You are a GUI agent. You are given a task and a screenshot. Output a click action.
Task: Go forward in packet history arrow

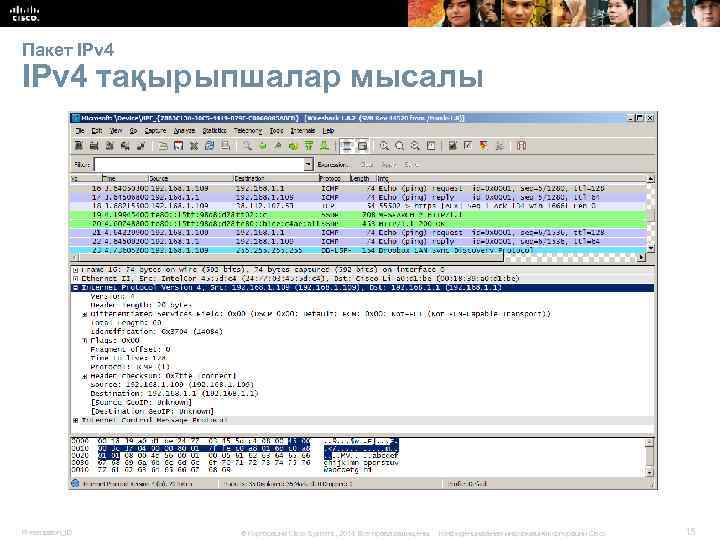pyautogui.click(x=278, y=146)
